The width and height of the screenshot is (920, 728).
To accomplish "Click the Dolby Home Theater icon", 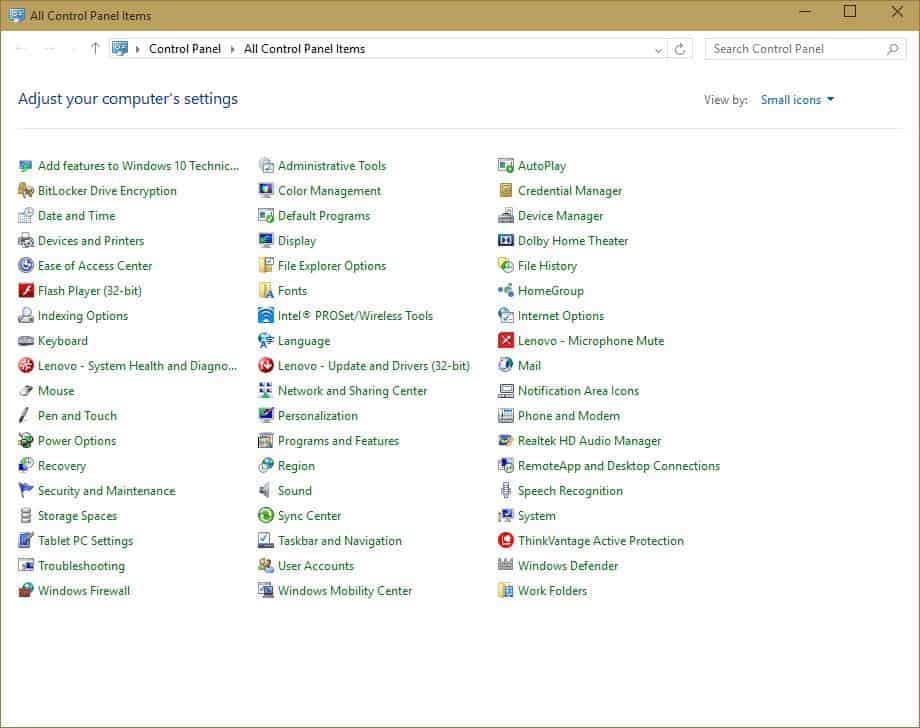I will click(x=506, y=241).
